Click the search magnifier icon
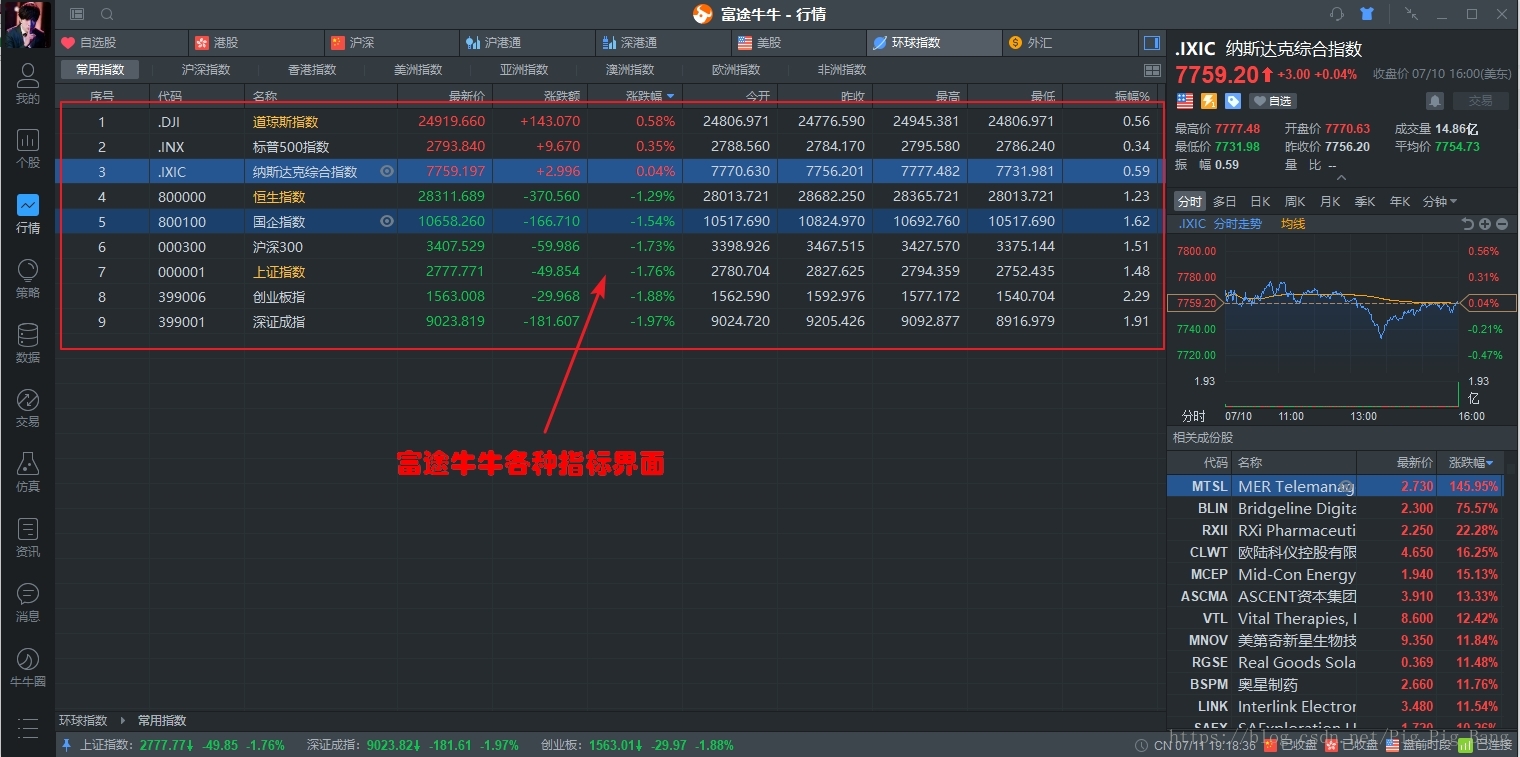Image resolution: width=1520 pixels, height=757 pixels. pos(107,14)
